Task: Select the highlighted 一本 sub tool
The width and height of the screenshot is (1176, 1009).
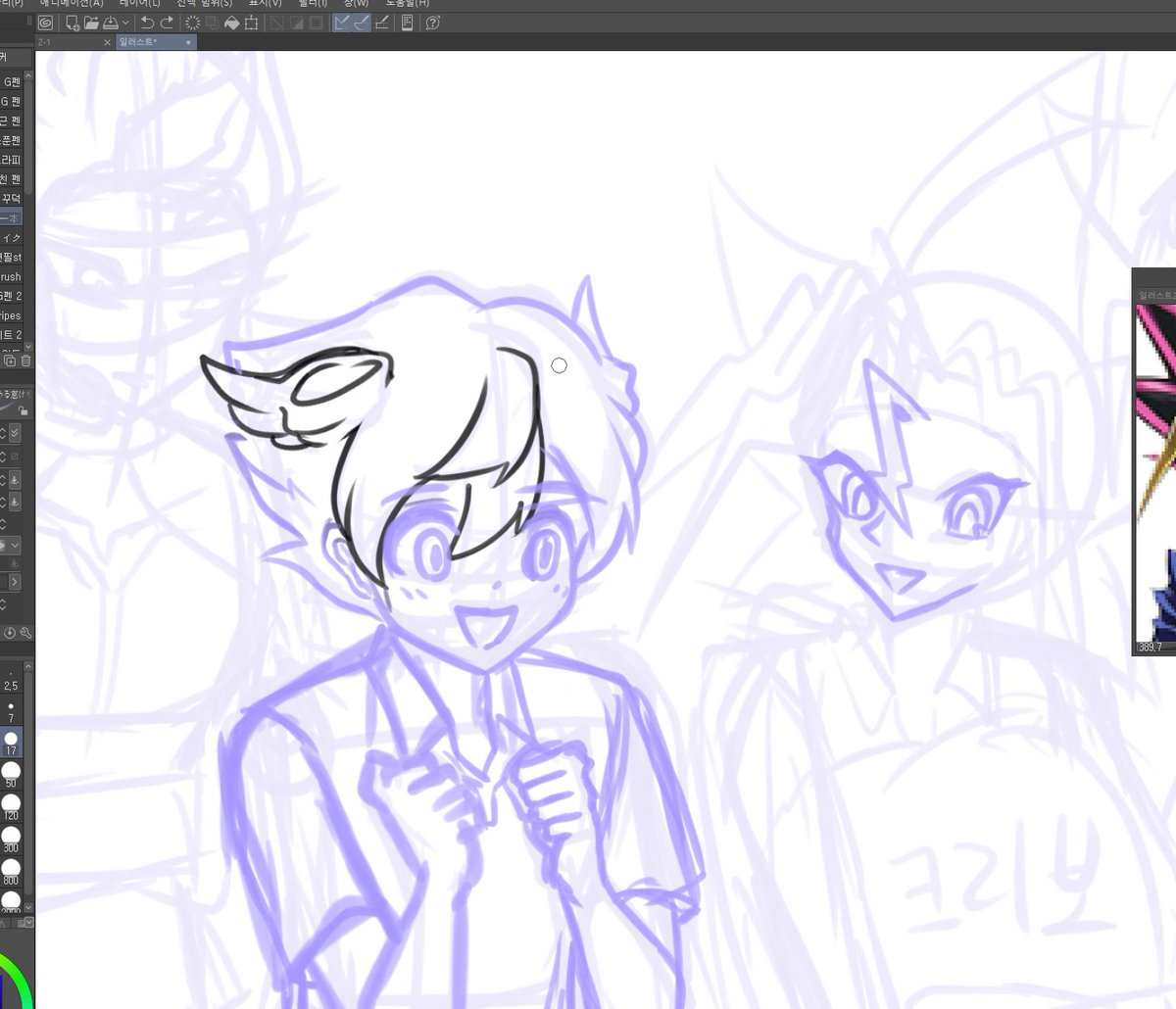Action: [11, 218]
